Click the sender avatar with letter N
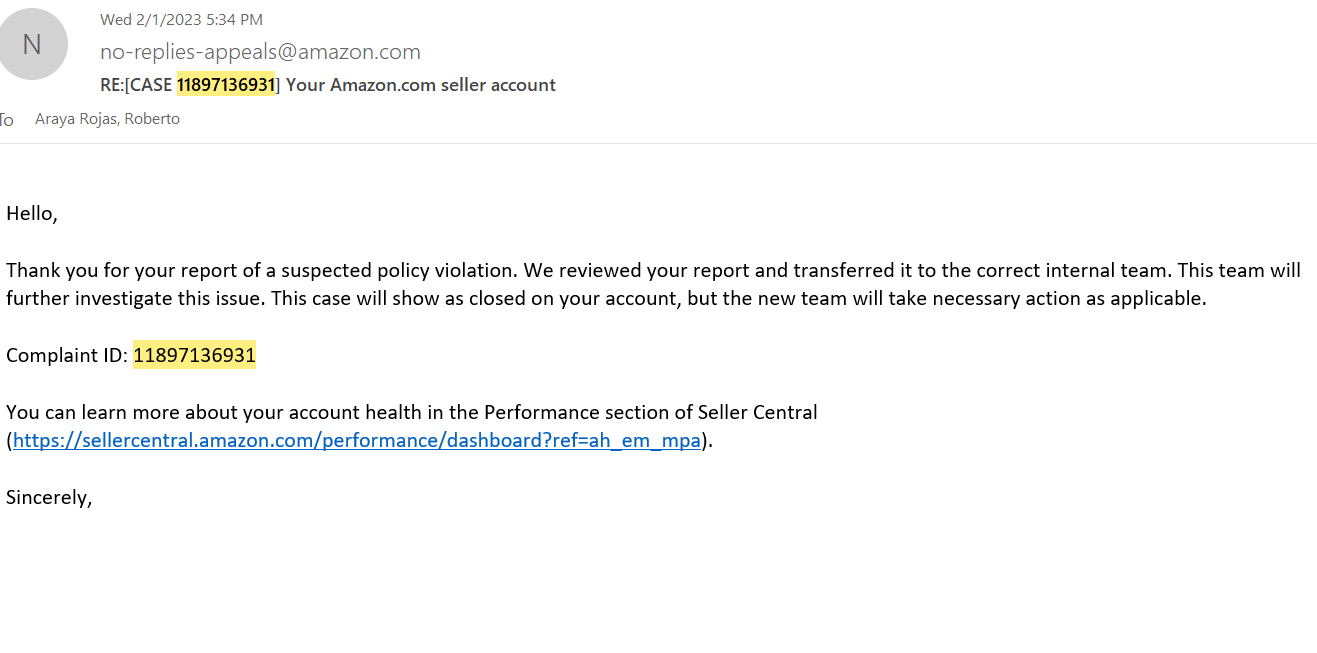This screenshot has width=1317, height=653. click(32, 45)
